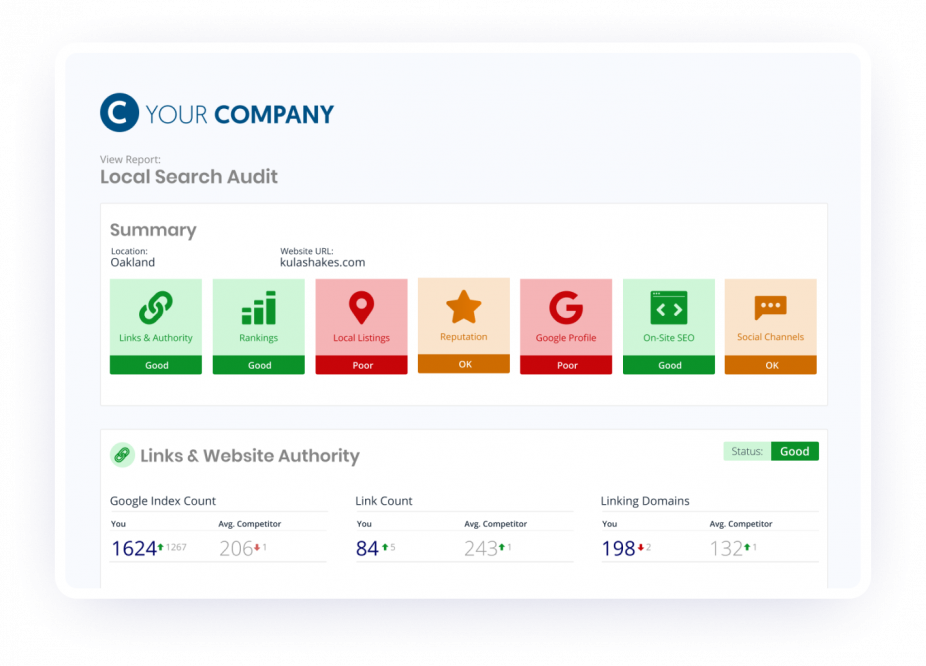Click red down arrow next to 198

640,548
